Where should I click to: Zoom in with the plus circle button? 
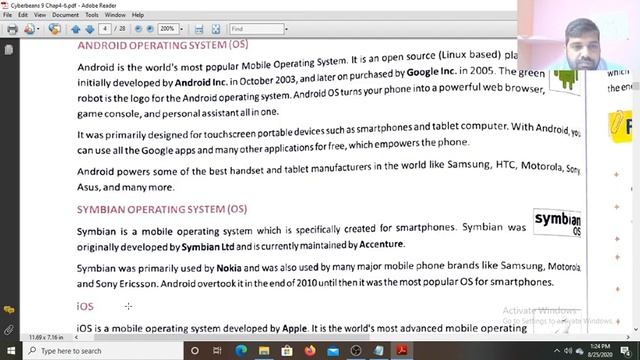click(150, 29)
